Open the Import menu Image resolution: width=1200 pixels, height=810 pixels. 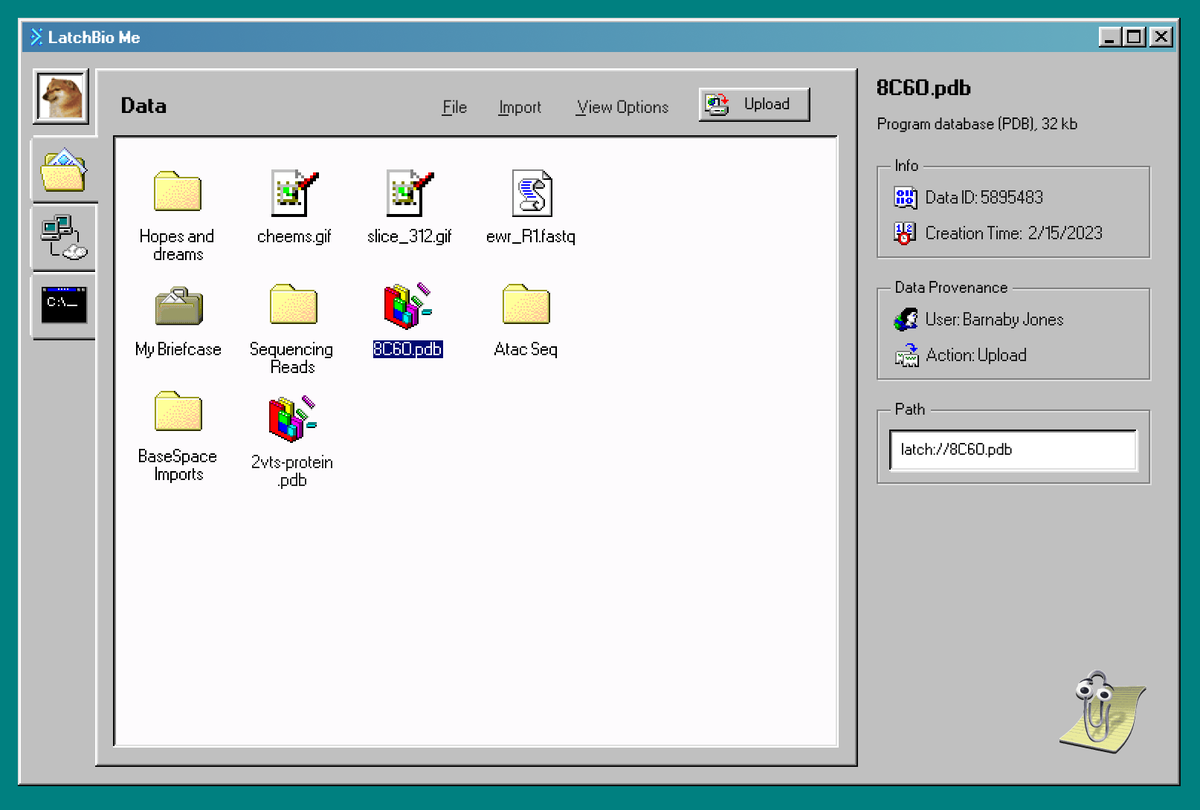pyautogui.click(x=520, y=107)
